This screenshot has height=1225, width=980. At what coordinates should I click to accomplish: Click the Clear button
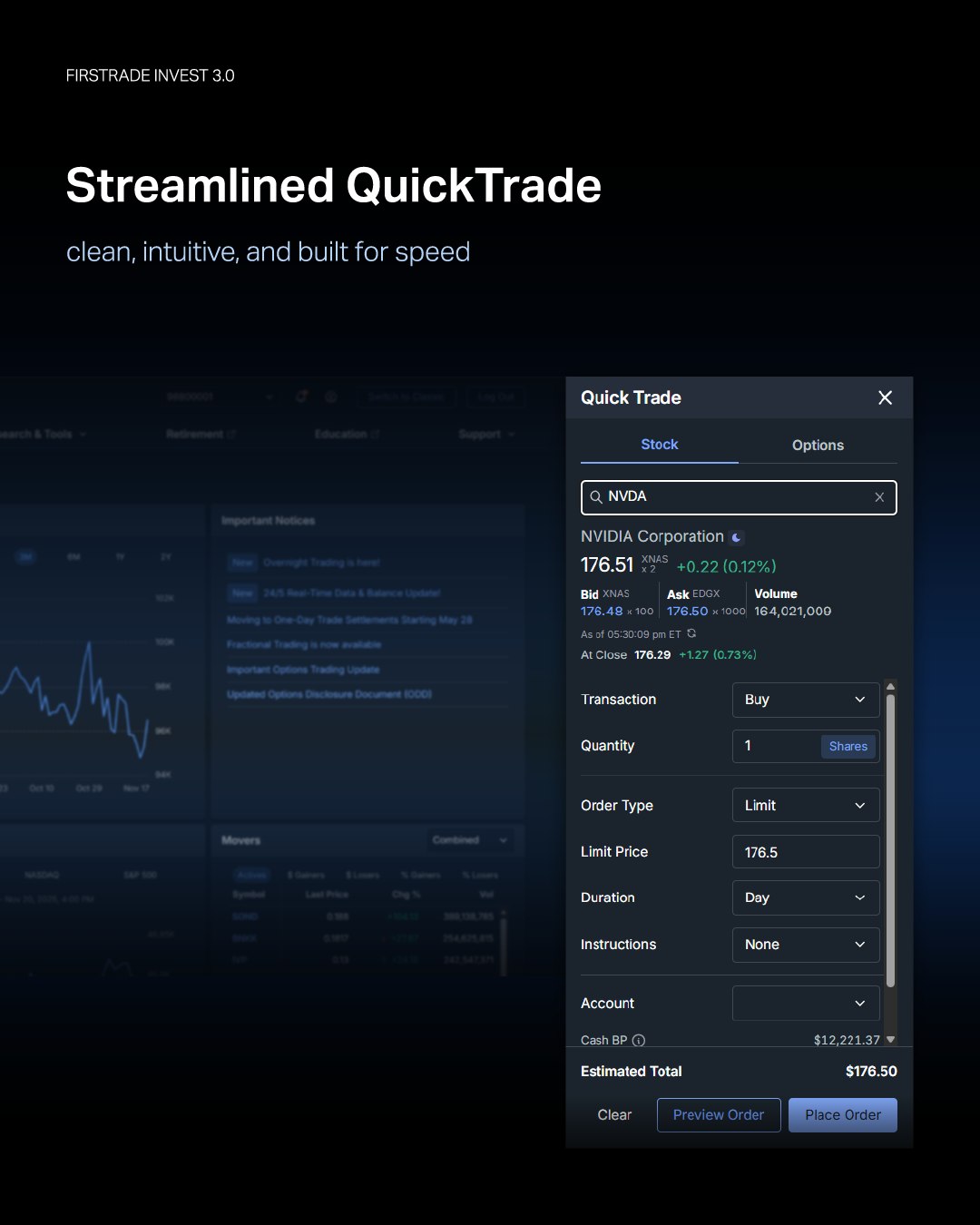click(614, 1115)
